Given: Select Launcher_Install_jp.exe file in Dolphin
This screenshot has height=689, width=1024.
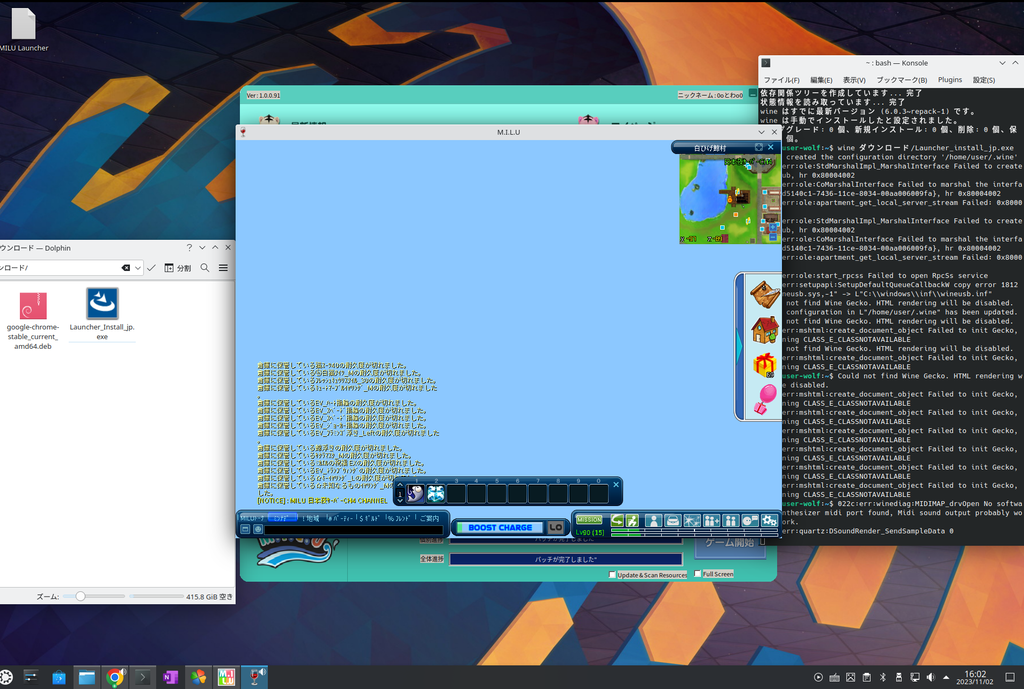Looking at the screenshot, I should 103,313.
